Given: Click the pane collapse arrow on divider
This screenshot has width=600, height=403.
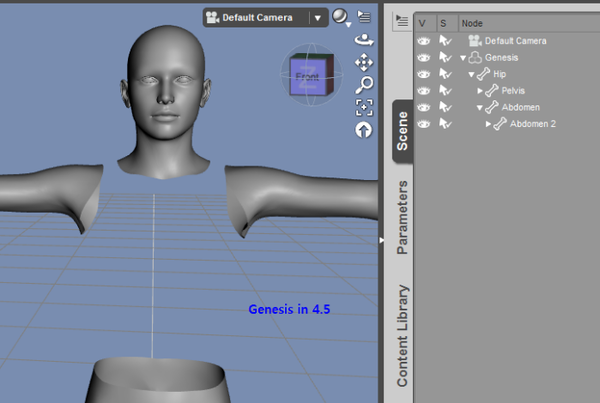Looking at the screenshot, I should point(381,240).
